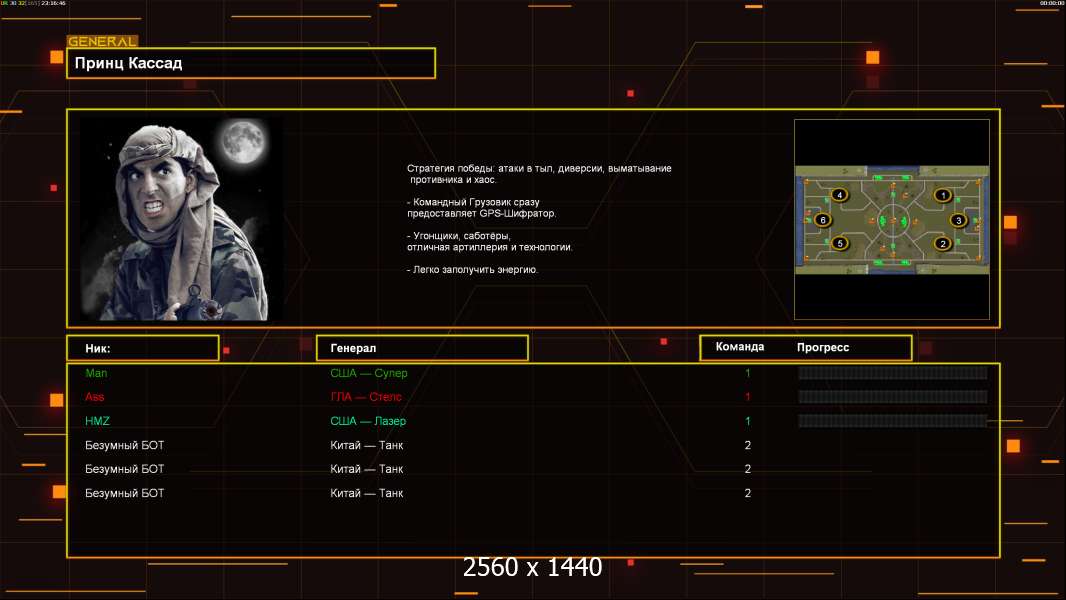Select the Ник column header
This screenshot has width=1066, height=600.
pyautogui.click(x=142, y=348)
